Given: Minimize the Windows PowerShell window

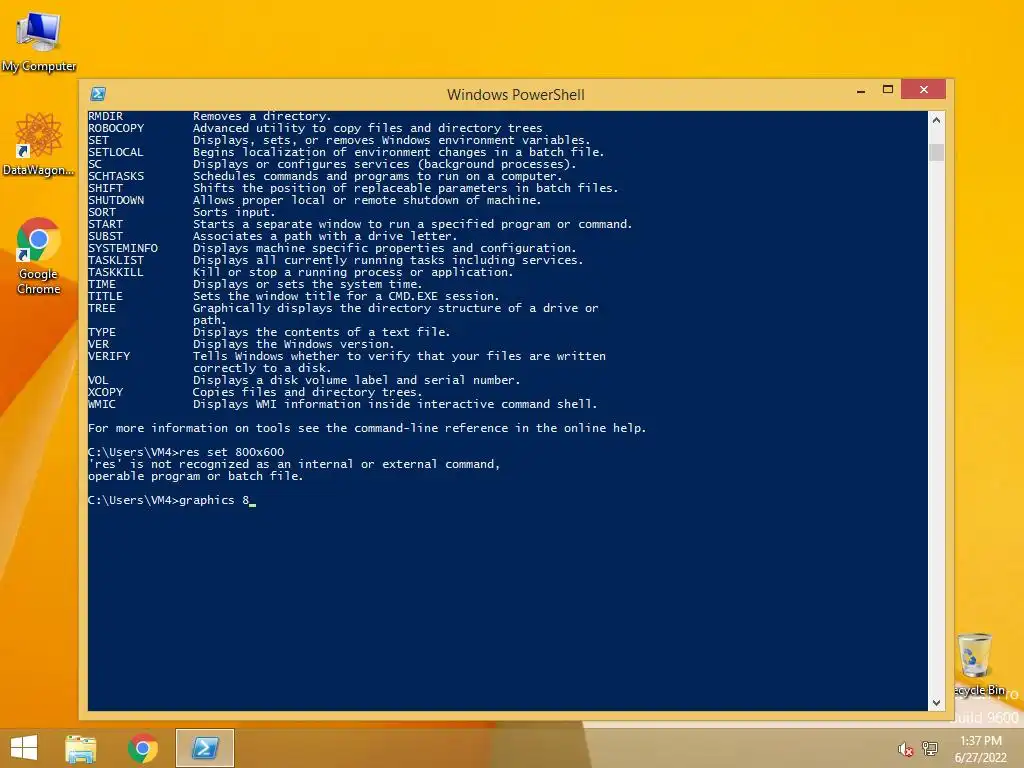Looking at the screenshot, I should pyautogui.click(x=861, y=91).
